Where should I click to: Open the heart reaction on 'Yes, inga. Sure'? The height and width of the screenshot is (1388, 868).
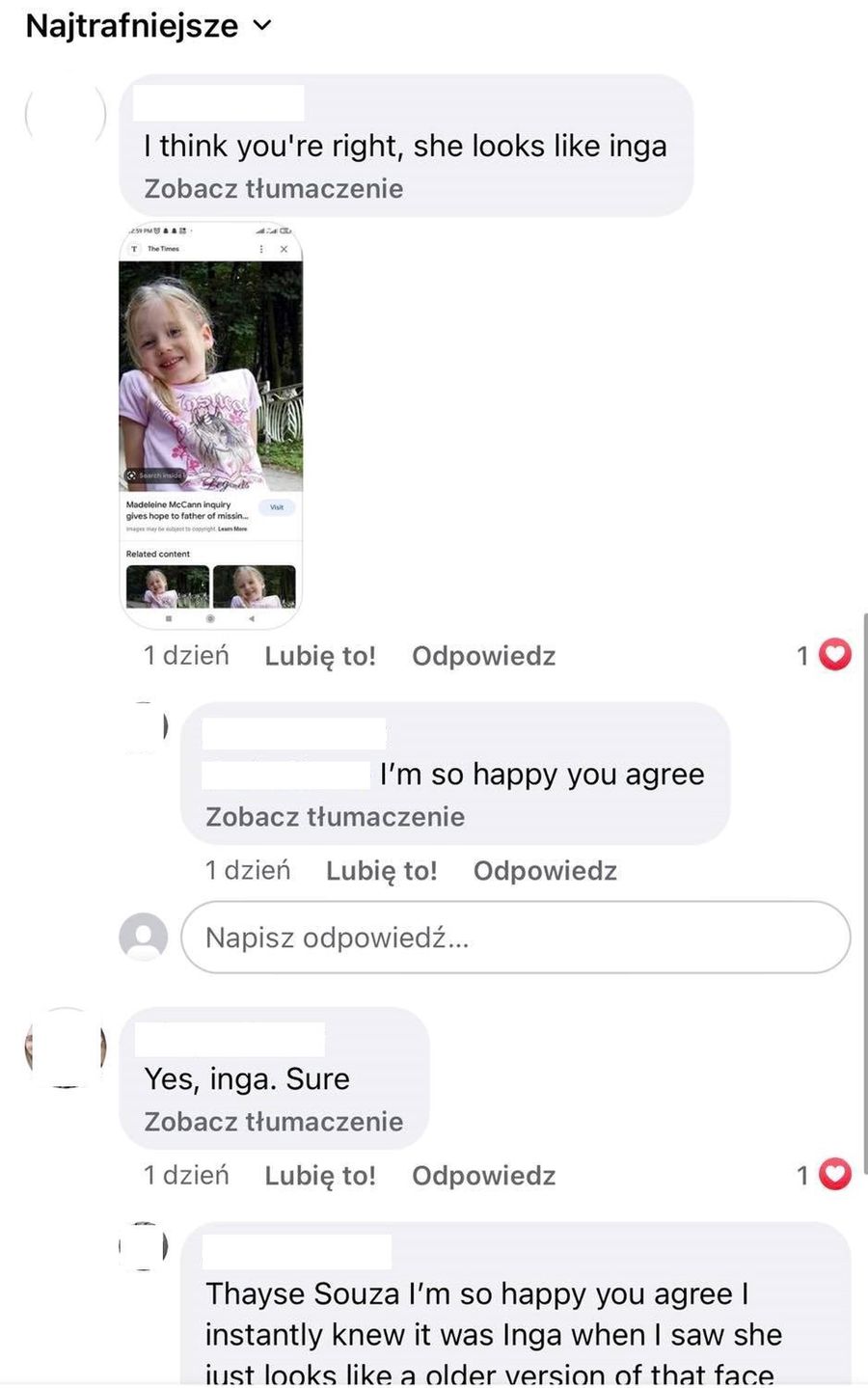(x=835, y=1175)
